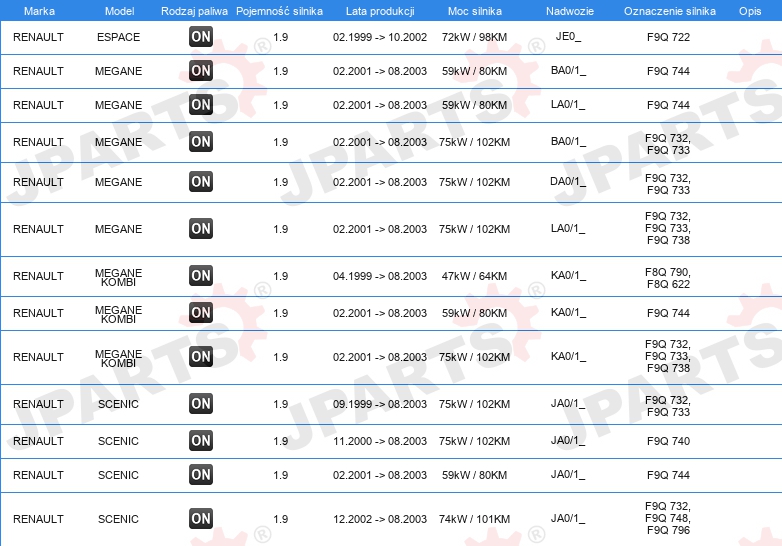Image resolution: width=782 pixels, height=546 pixels.
Task: Select the date range 12.2002 -> 08.2003
Action: click(x=380, y=519)
